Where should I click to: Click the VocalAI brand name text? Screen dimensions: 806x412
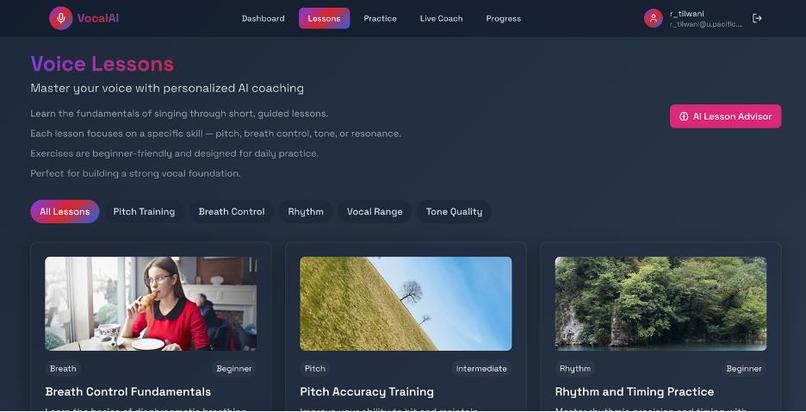coord(98,18)
